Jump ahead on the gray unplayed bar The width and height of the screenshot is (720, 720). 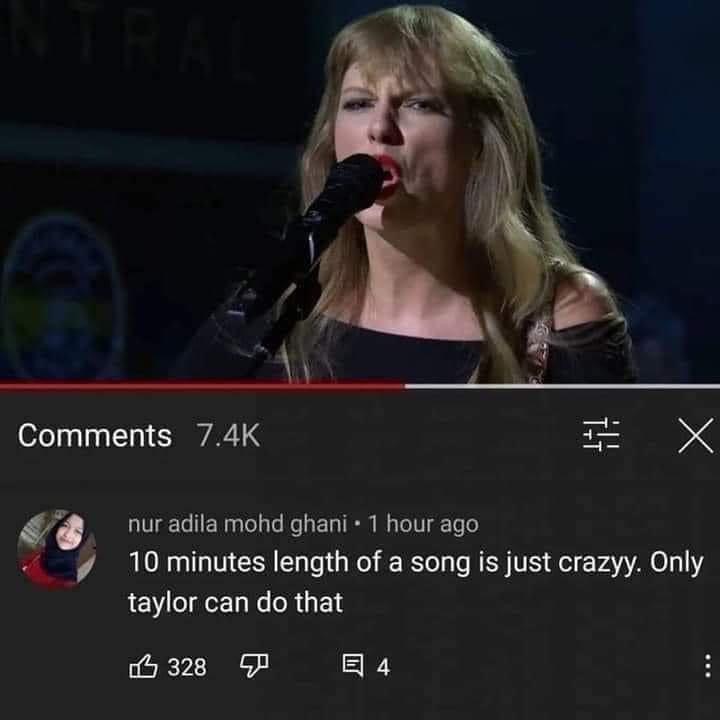point(560,385)
